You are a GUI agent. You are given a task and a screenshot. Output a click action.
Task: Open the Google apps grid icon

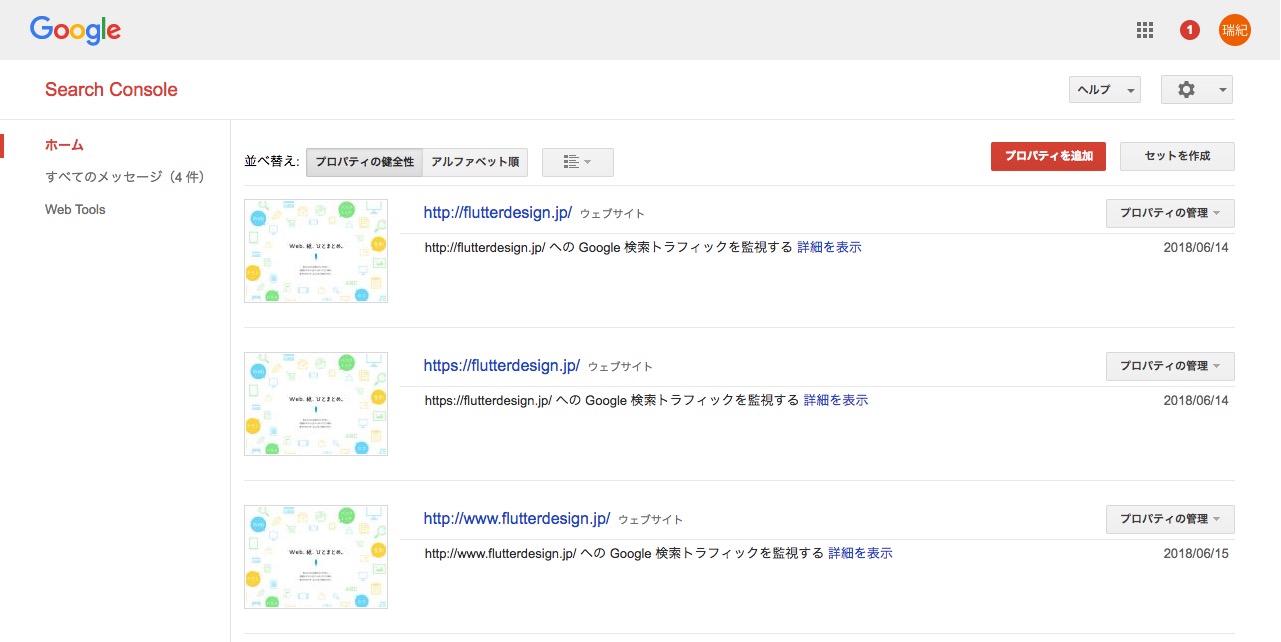tap(1145, 30)
